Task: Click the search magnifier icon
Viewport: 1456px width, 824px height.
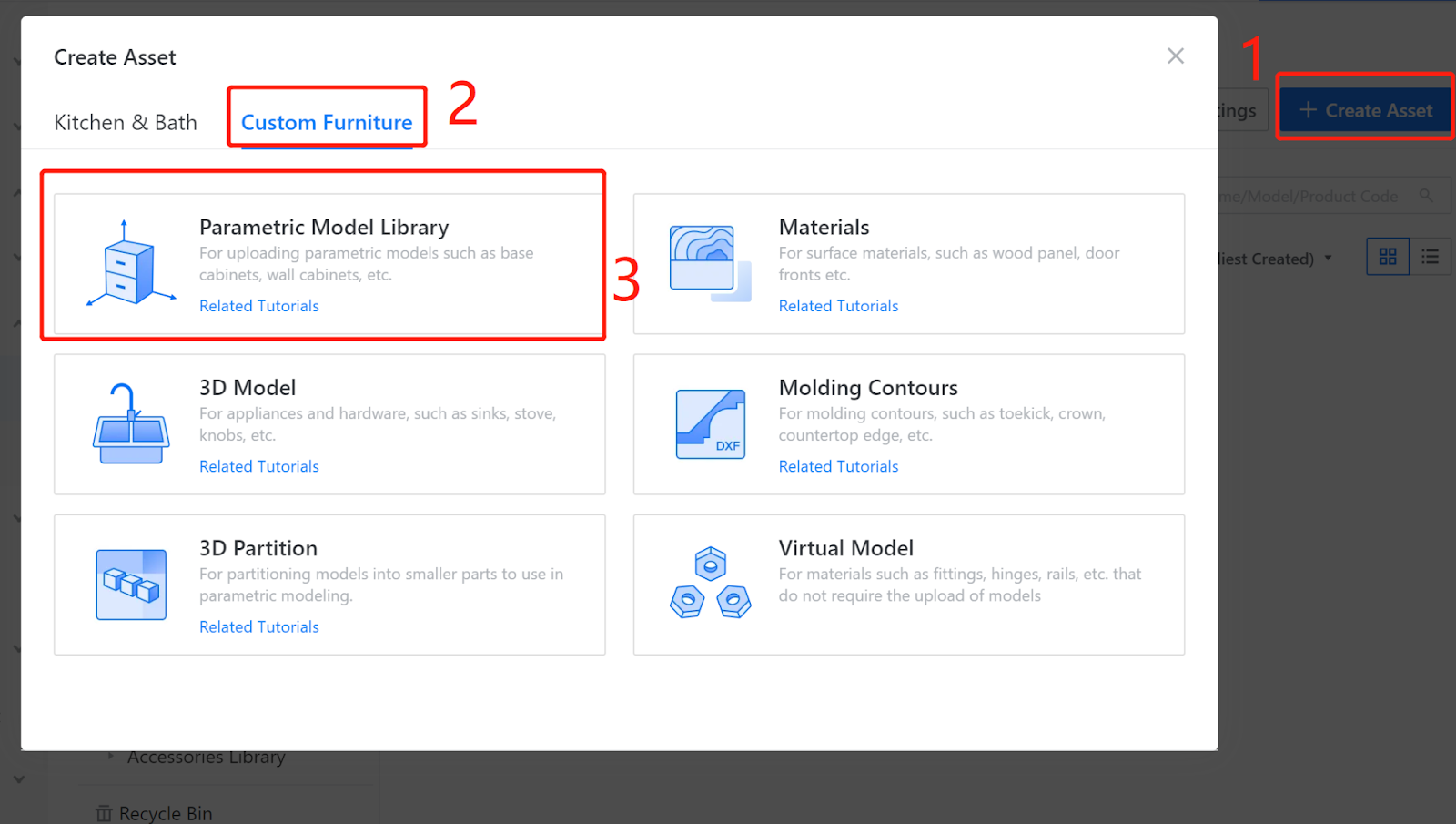Action: 1426,196
